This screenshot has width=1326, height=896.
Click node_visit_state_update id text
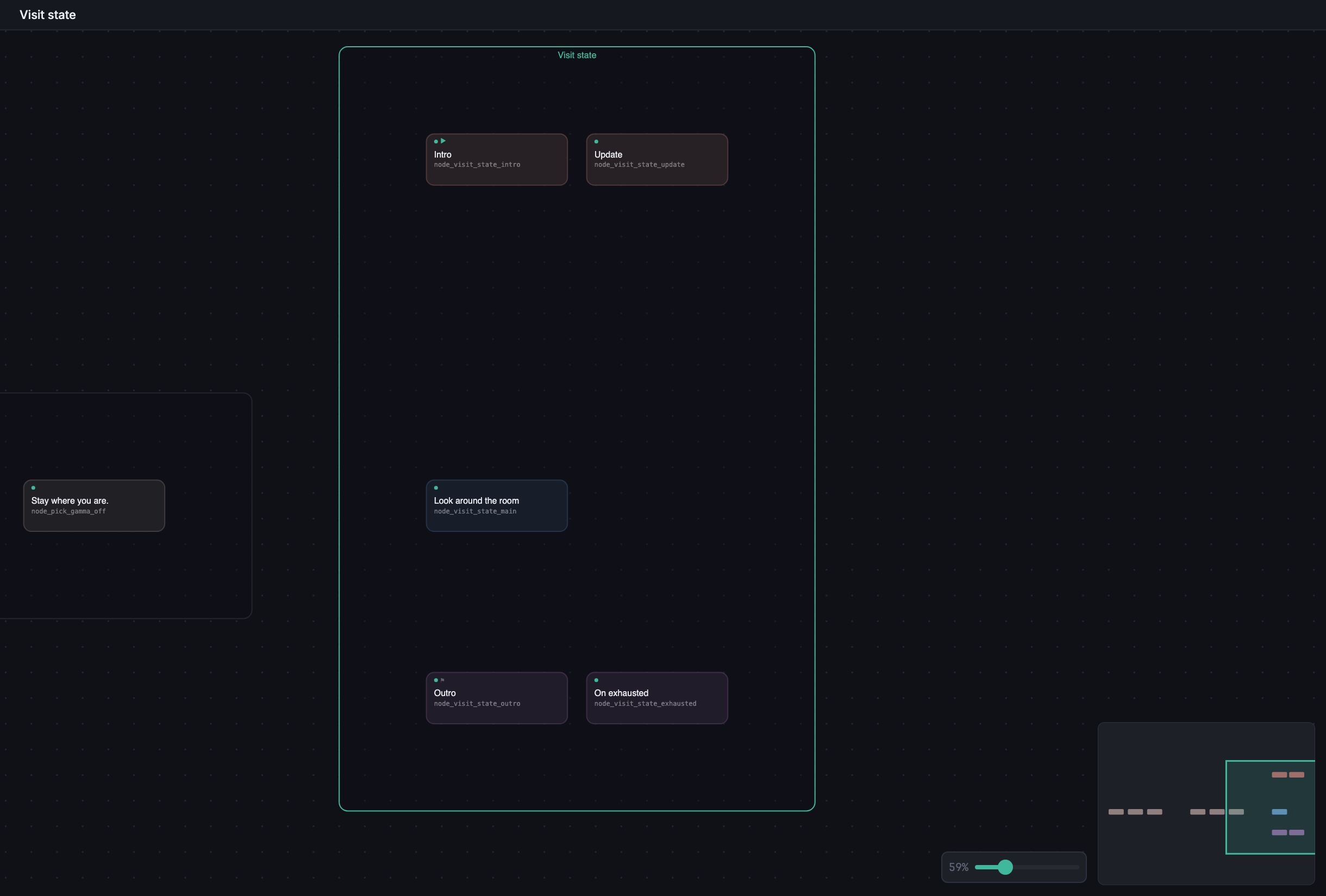click(x=639, y=165)
